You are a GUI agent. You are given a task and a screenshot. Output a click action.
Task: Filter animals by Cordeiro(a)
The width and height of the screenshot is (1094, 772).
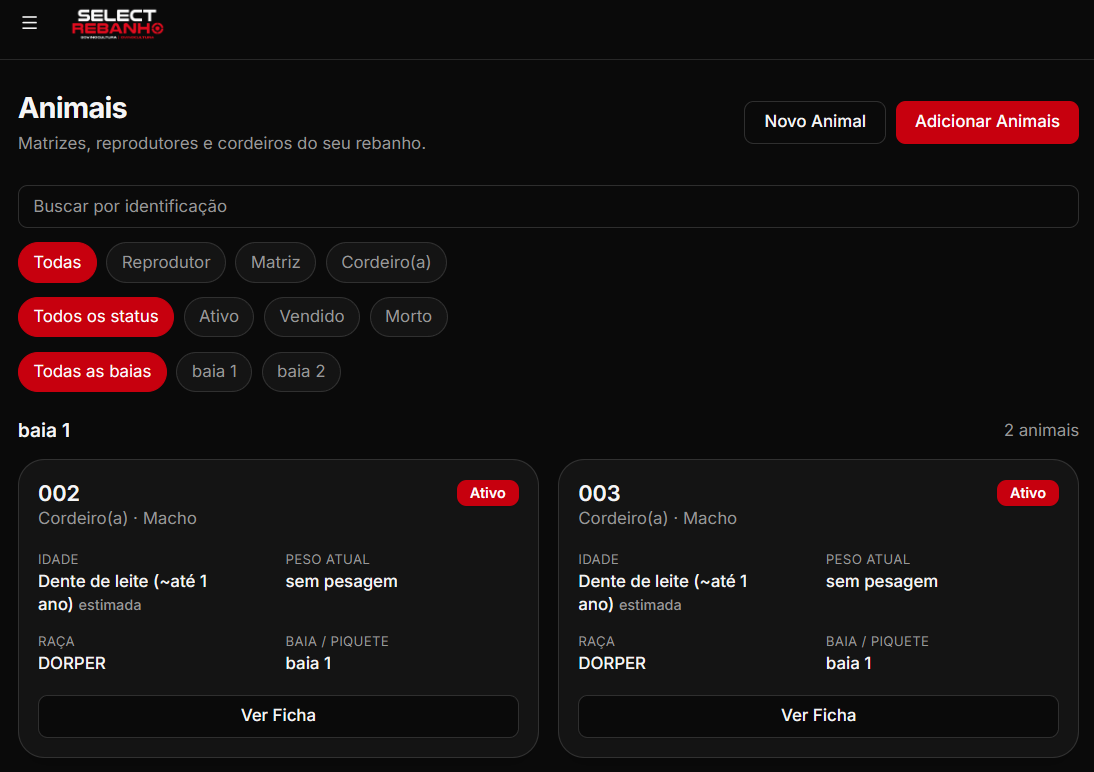click(x=386, y=262)
